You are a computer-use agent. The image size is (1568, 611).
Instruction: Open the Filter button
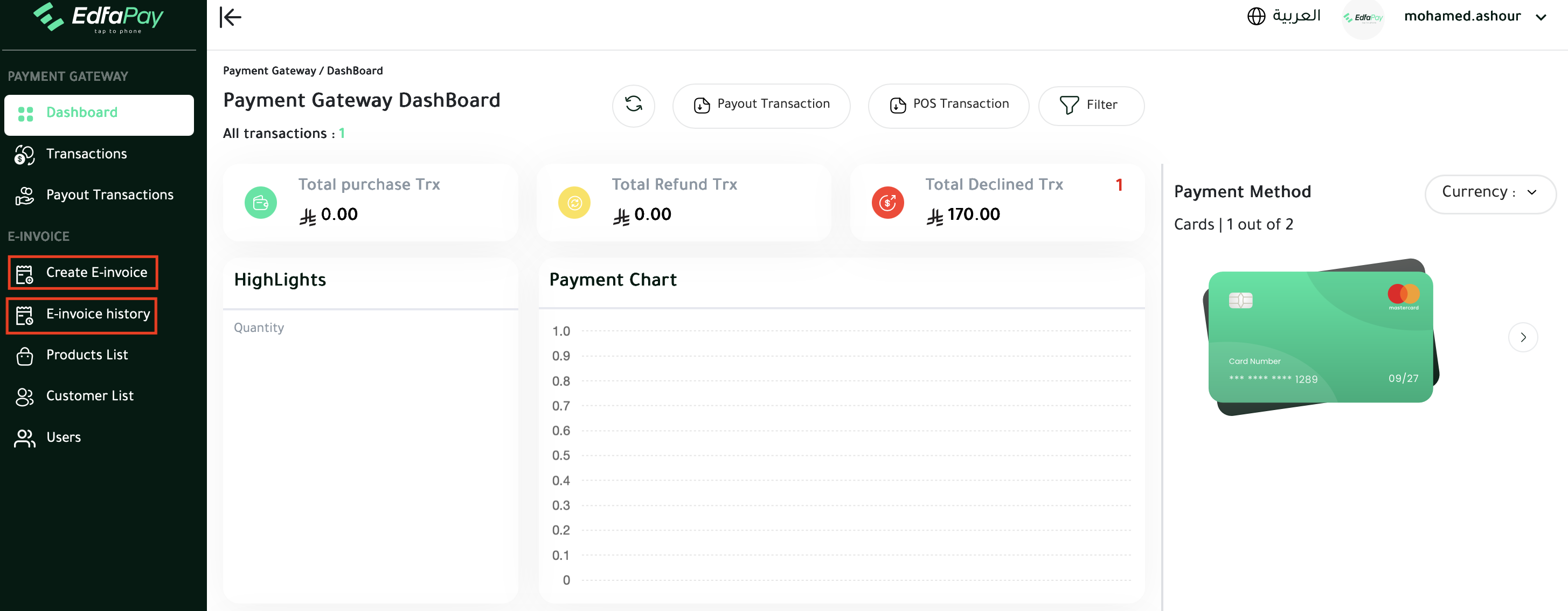1090,105
